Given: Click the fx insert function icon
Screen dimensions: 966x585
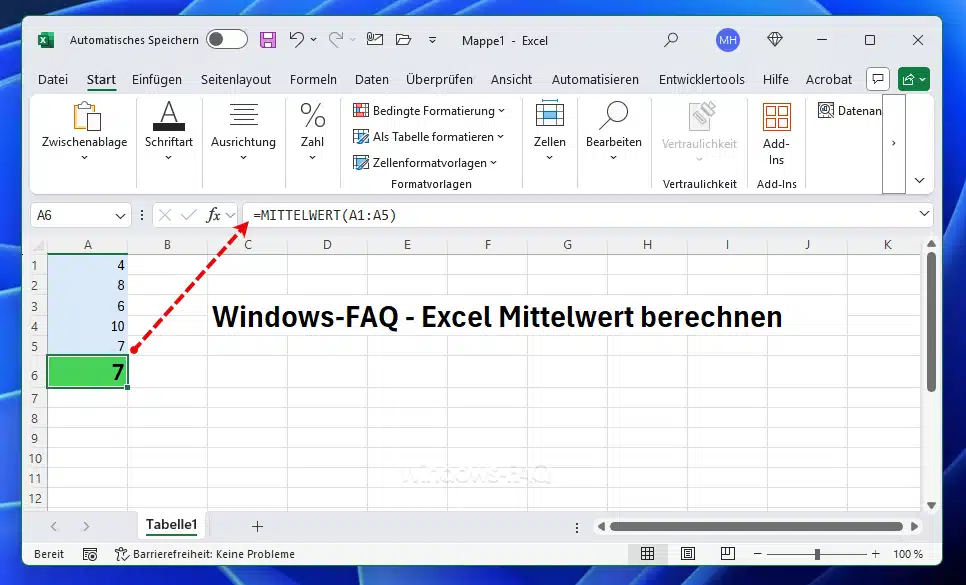Looking at the screenshot, I should tap(214, 215).
